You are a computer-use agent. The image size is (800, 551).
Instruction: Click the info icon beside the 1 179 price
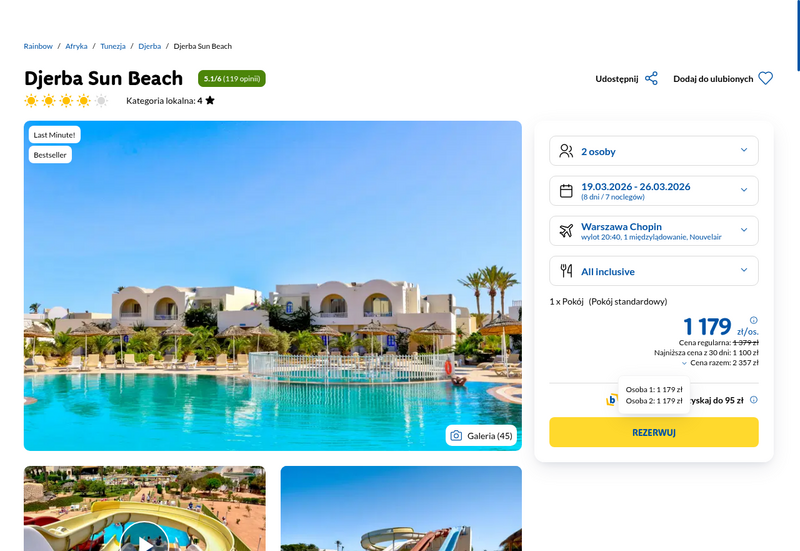tap(754, 320)
